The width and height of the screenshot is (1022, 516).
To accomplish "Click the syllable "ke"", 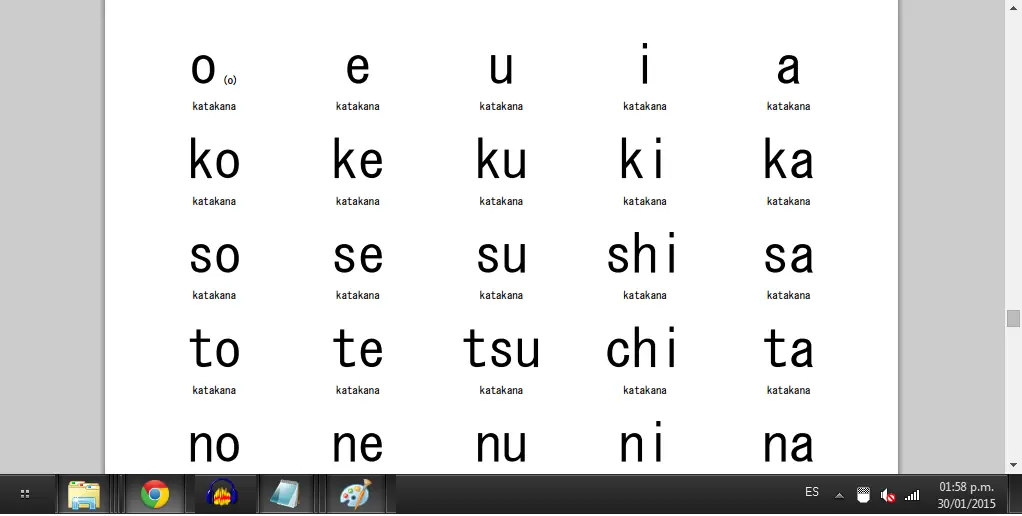I will [x=357, y=158].
